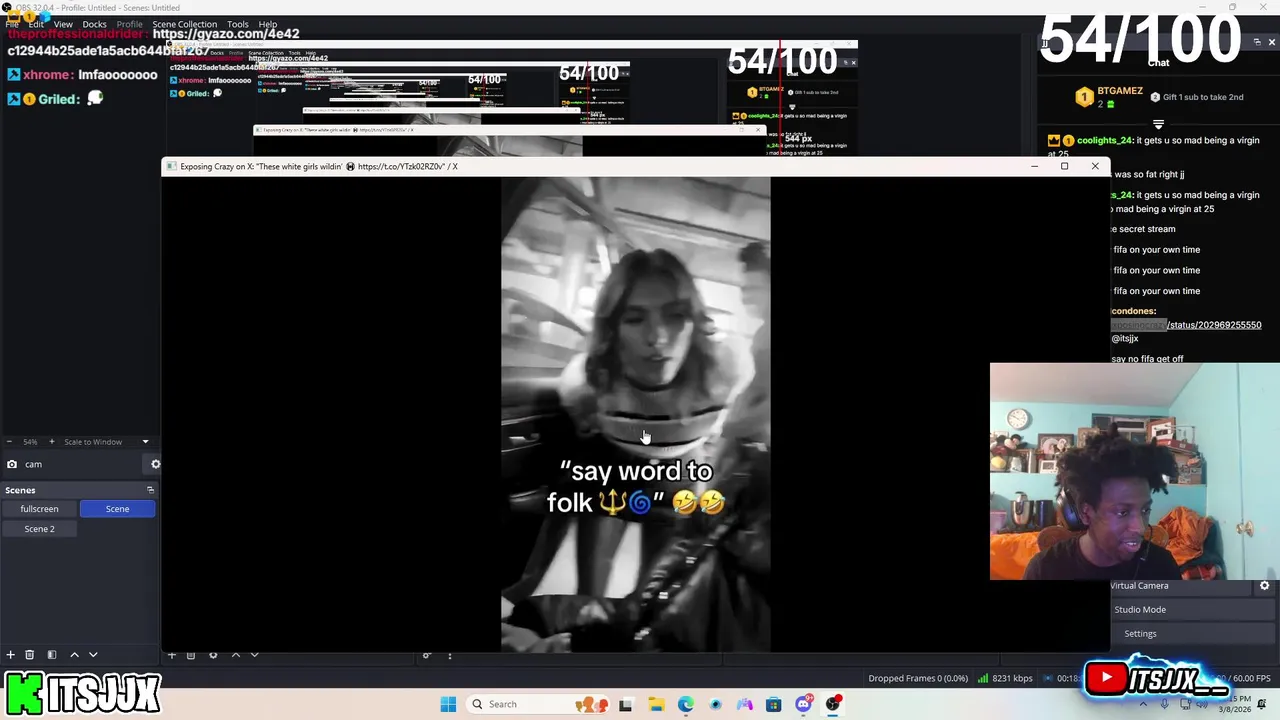Move source down in Sources toolbar
1280x720 pixels.
tap(254, 655)
